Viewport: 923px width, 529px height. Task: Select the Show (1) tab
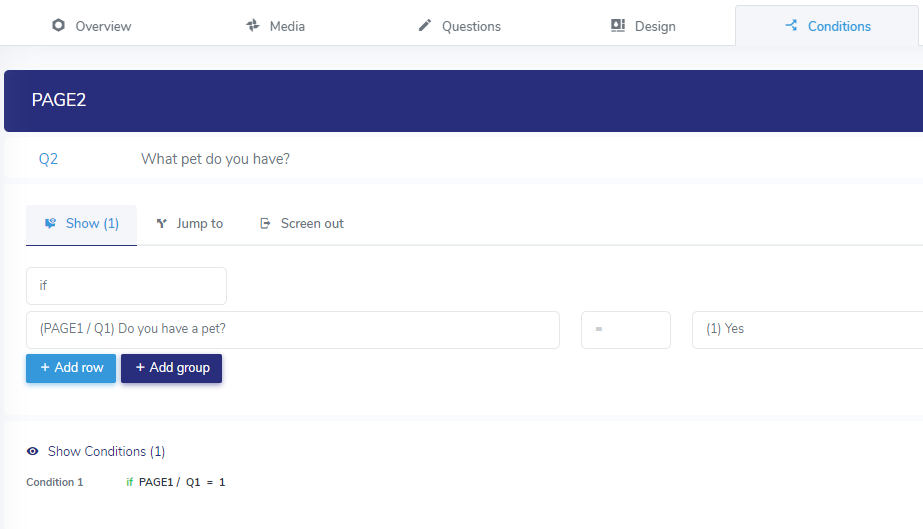coord(81,224)
